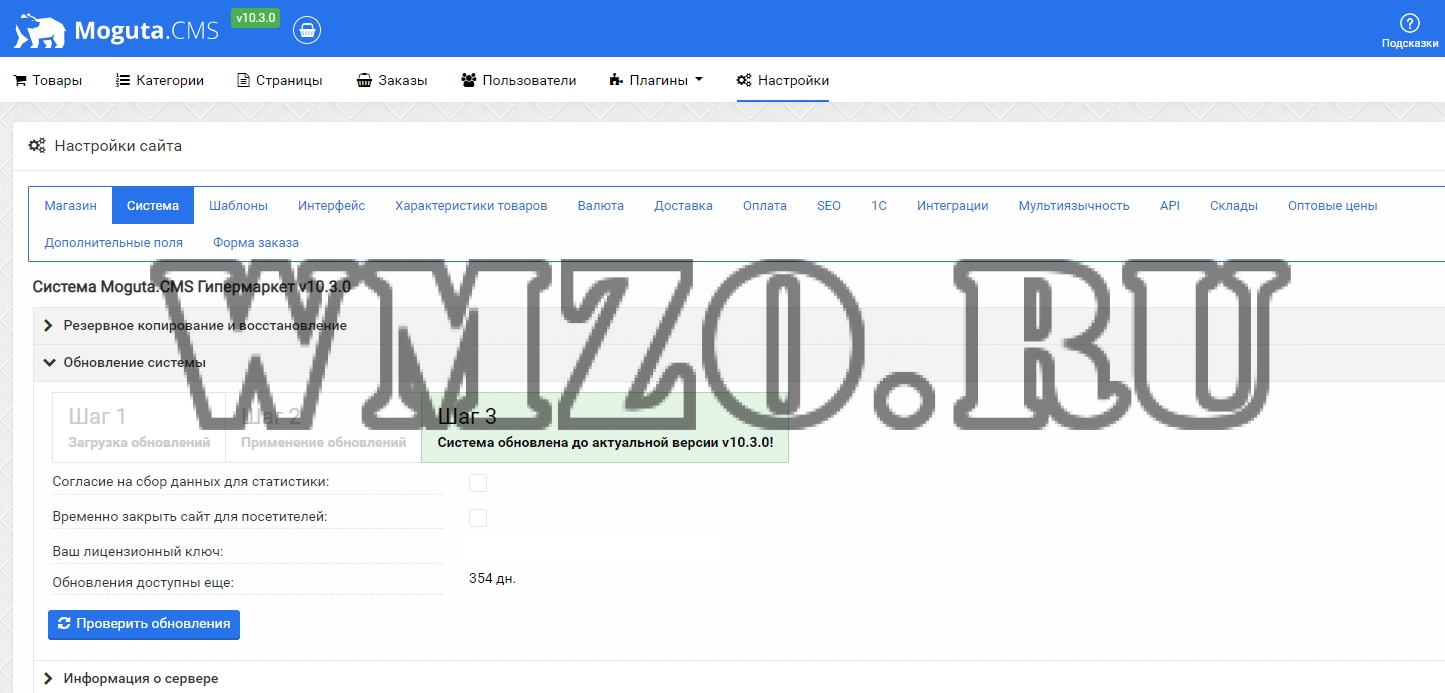Switch to Мультиязычность tab
This screenshot has height=693, width=1445.
[x=1074, y=205]
